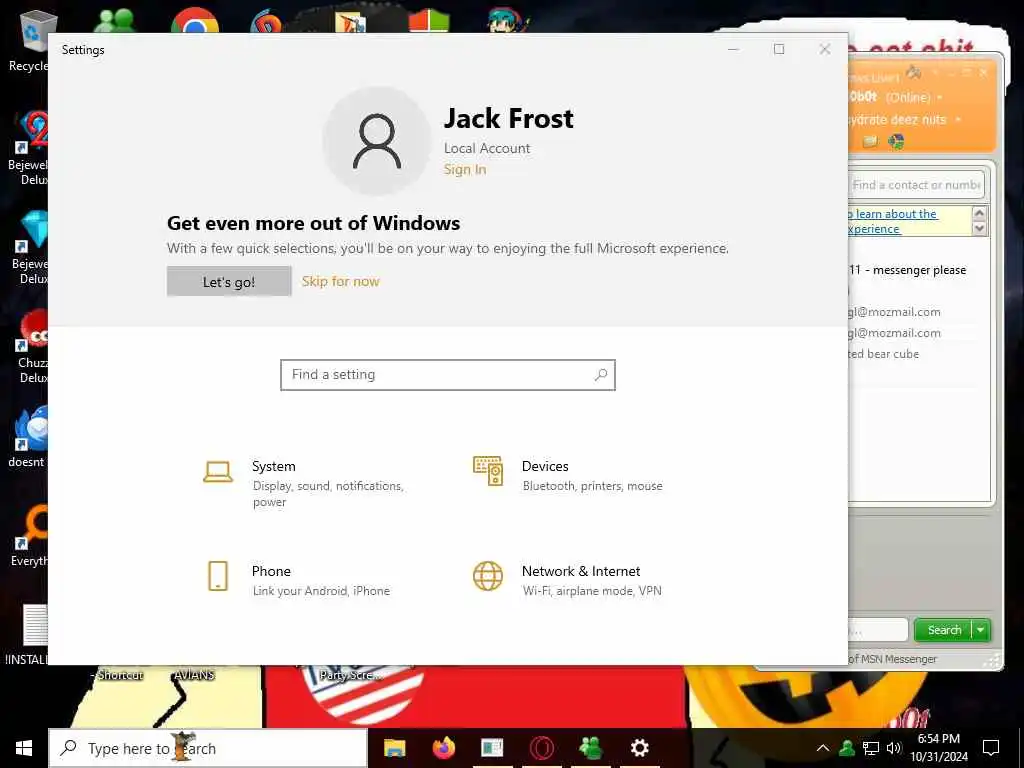Screen dimensions: 1024x768
Task: Click the green Search button in Messenger
Action: (x=944, y=630)
